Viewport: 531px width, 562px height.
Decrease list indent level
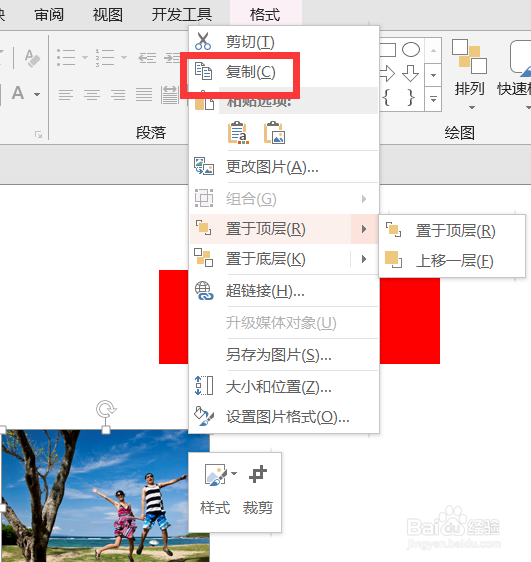[147, 57]
